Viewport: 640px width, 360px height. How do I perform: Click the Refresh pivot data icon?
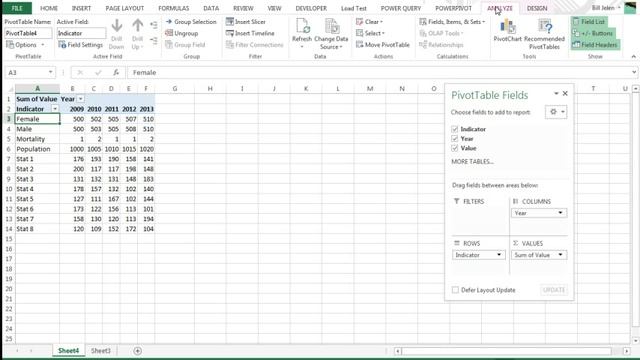pyautogui.click(x=302, y=26)
